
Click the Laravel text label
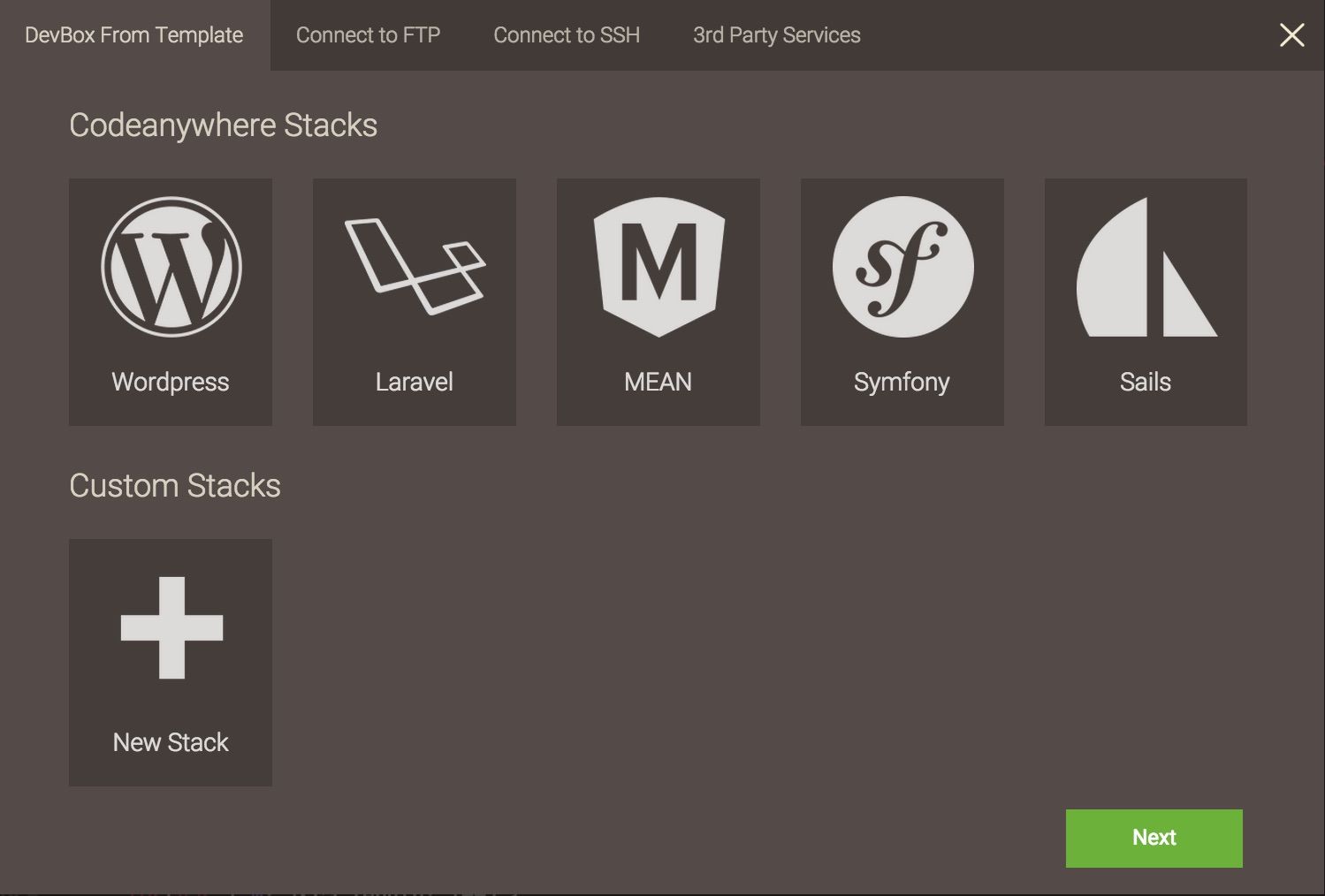pos(415,382)
